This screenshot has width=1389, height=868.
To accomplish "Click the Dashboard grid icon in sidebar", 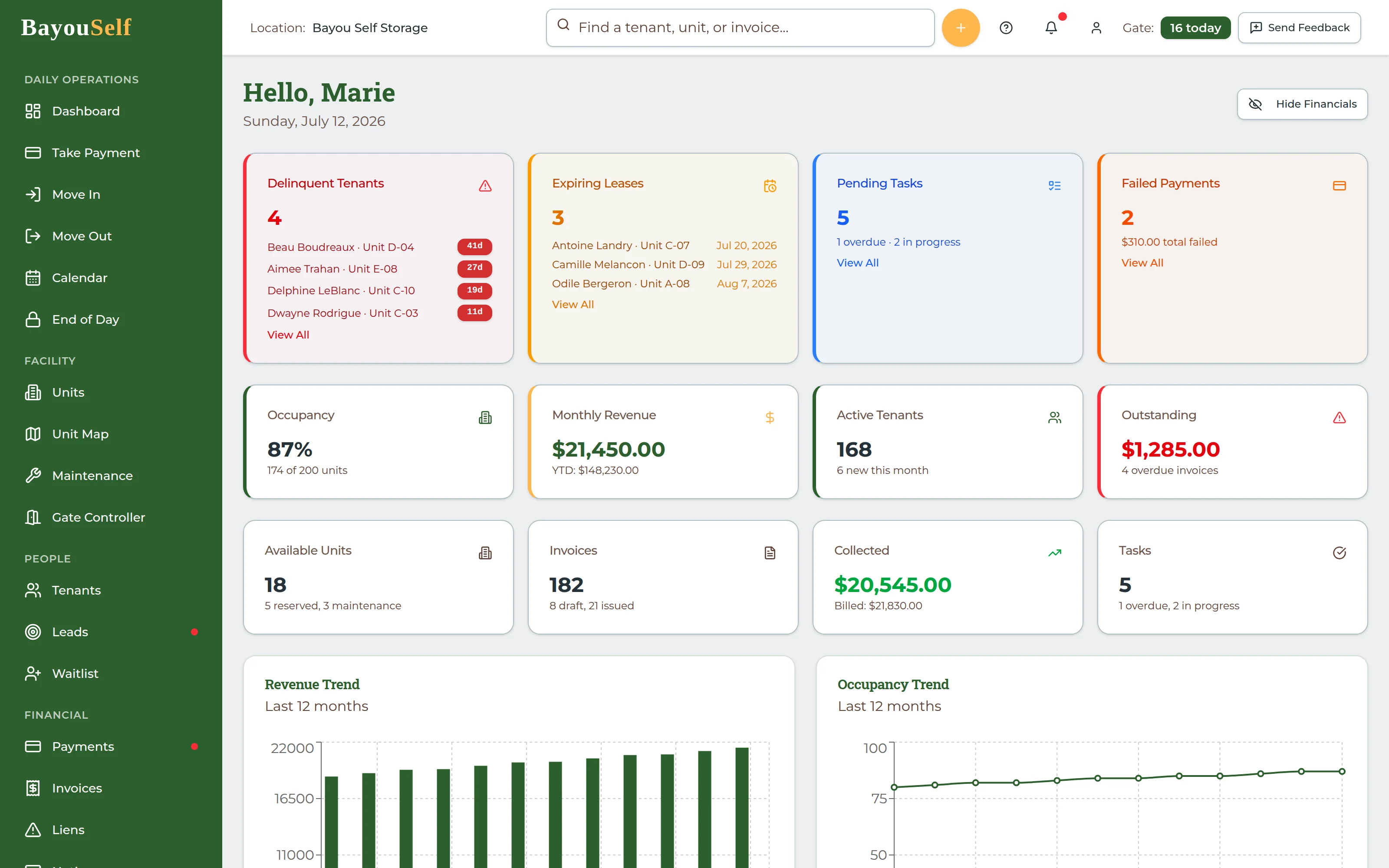I will pyautogui.click(x=33, y=111).
